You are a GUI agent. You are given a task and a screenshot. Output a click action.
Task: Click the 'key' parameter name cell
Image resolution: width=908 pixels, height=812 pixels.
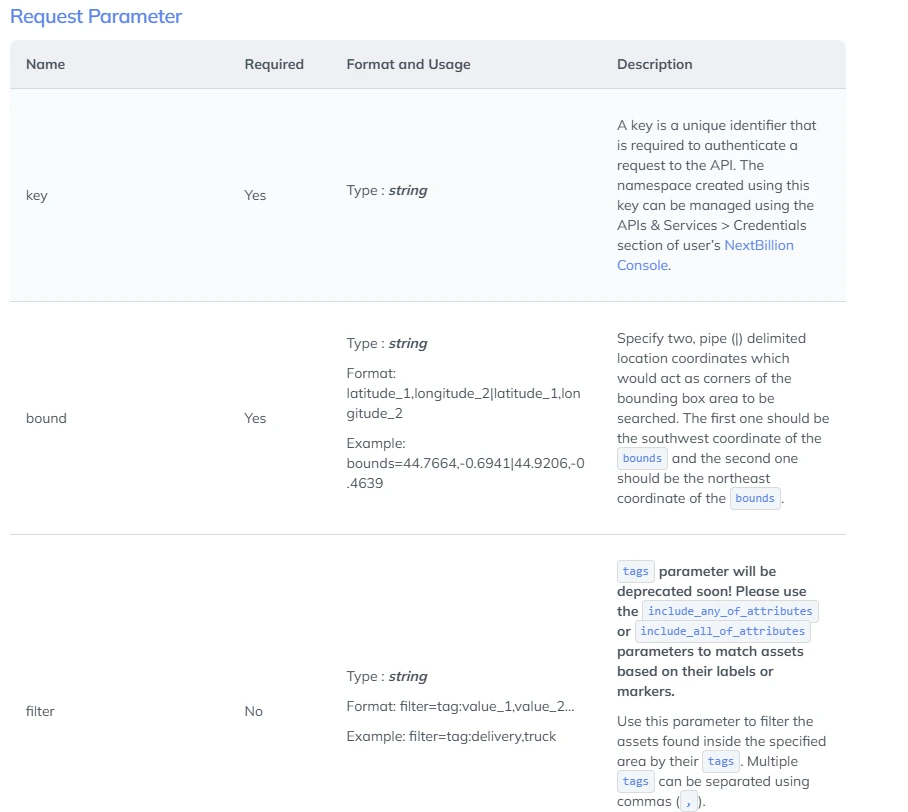coord(36,195)
